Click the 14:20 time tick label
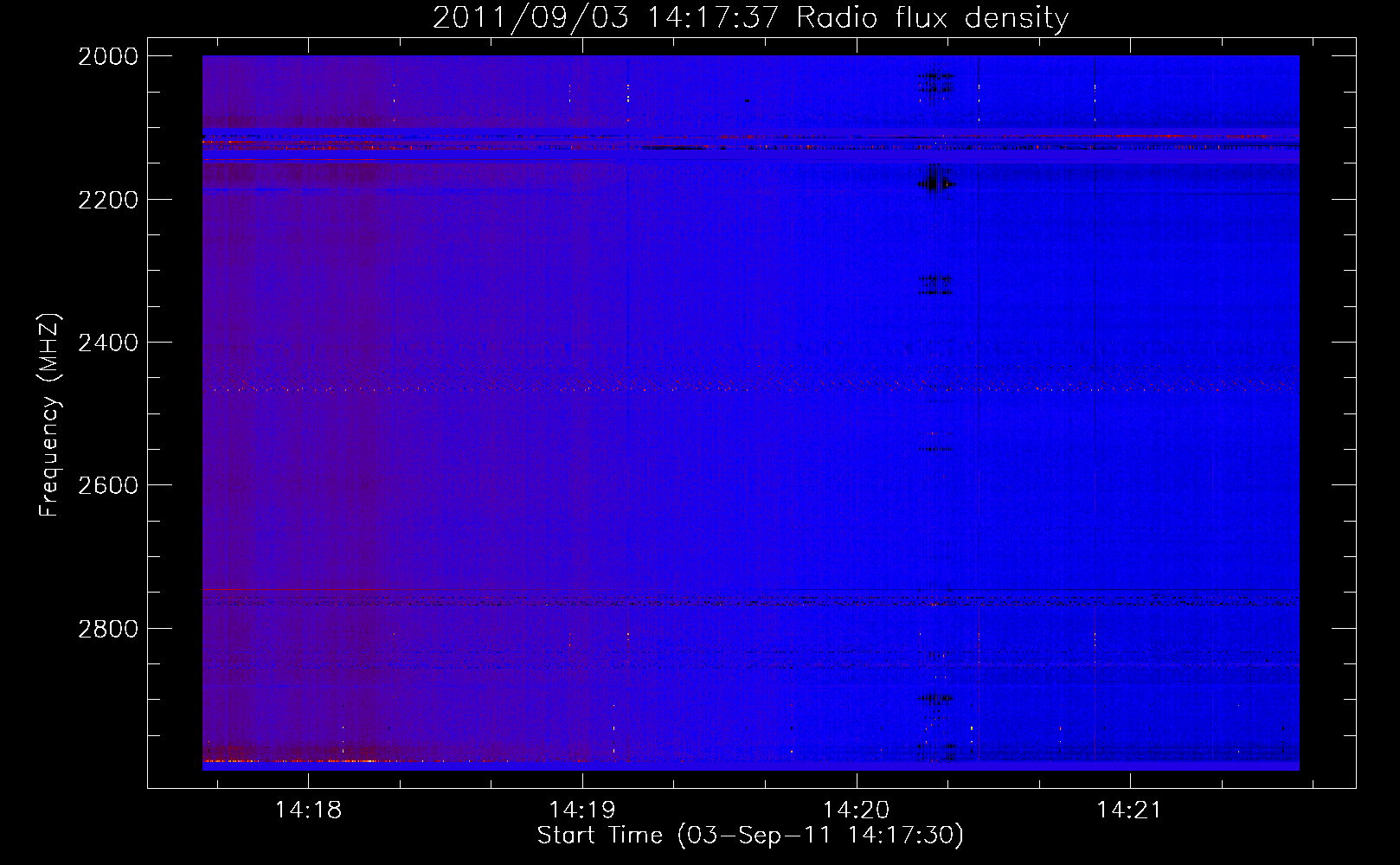The image size is (1400, 865). (x=856, y=811)
